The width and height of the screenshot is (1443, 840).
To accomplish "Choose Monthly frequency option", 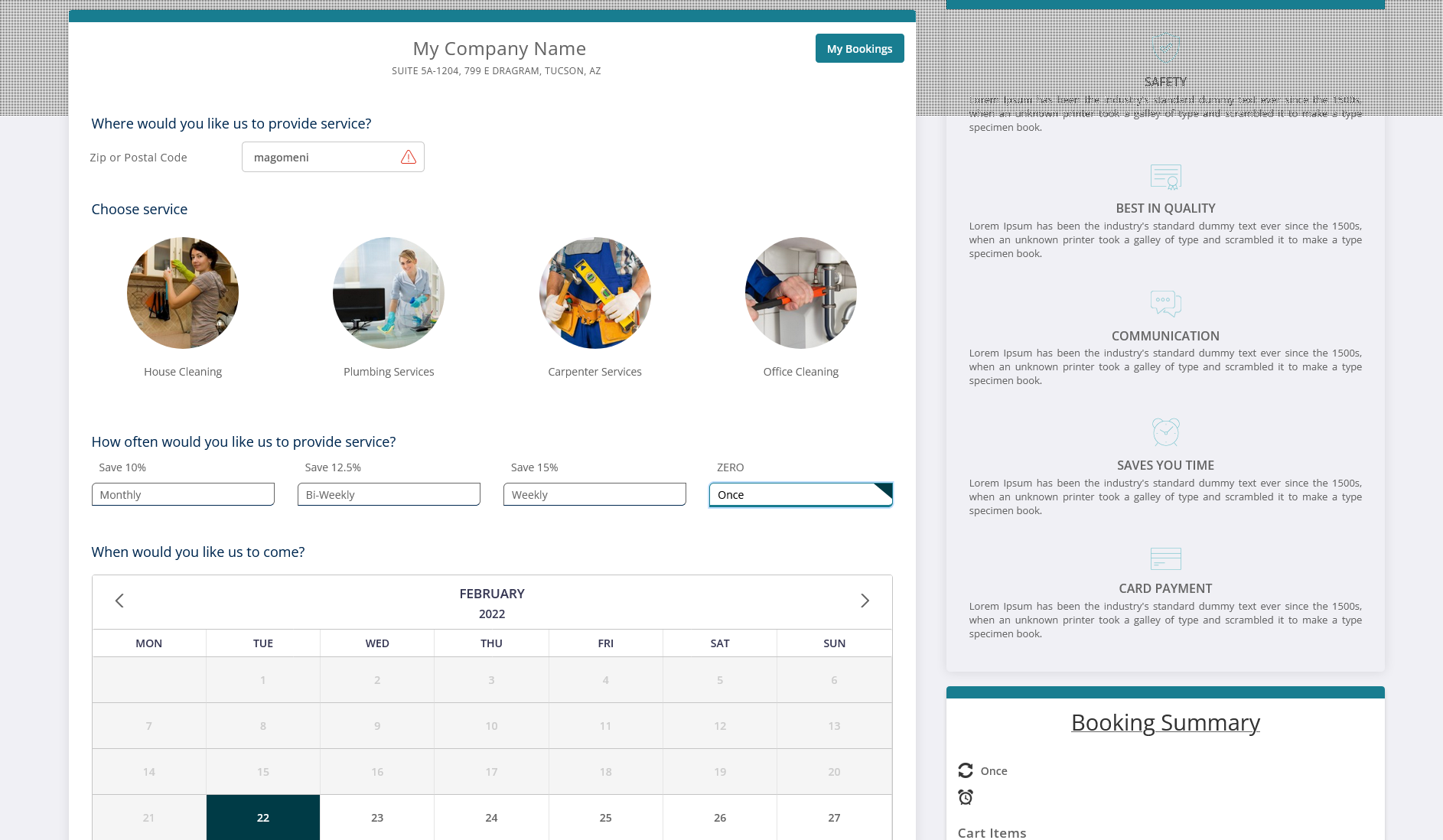I will (x=183, y=494).
